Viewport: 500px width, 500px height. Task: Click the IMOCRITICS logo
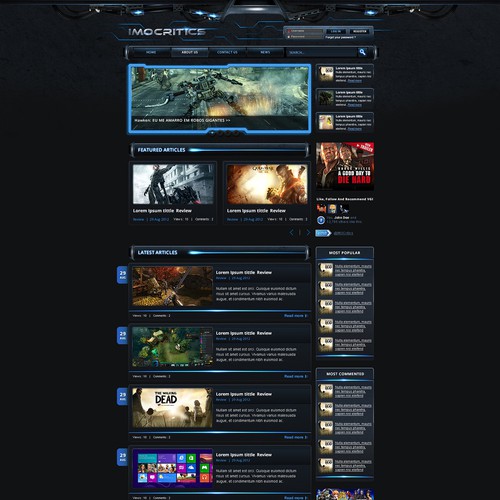pos(167,32)
